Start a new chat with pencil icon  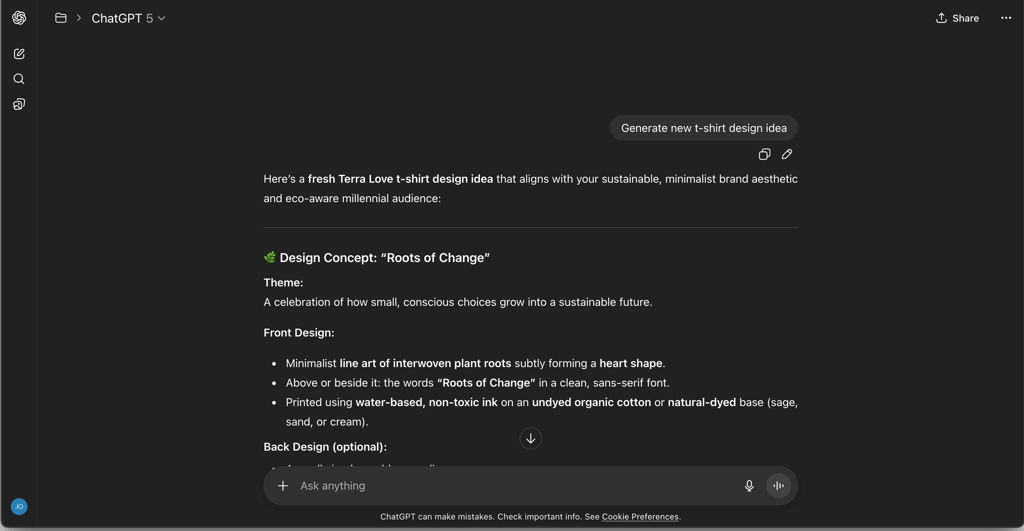point(19,54)
